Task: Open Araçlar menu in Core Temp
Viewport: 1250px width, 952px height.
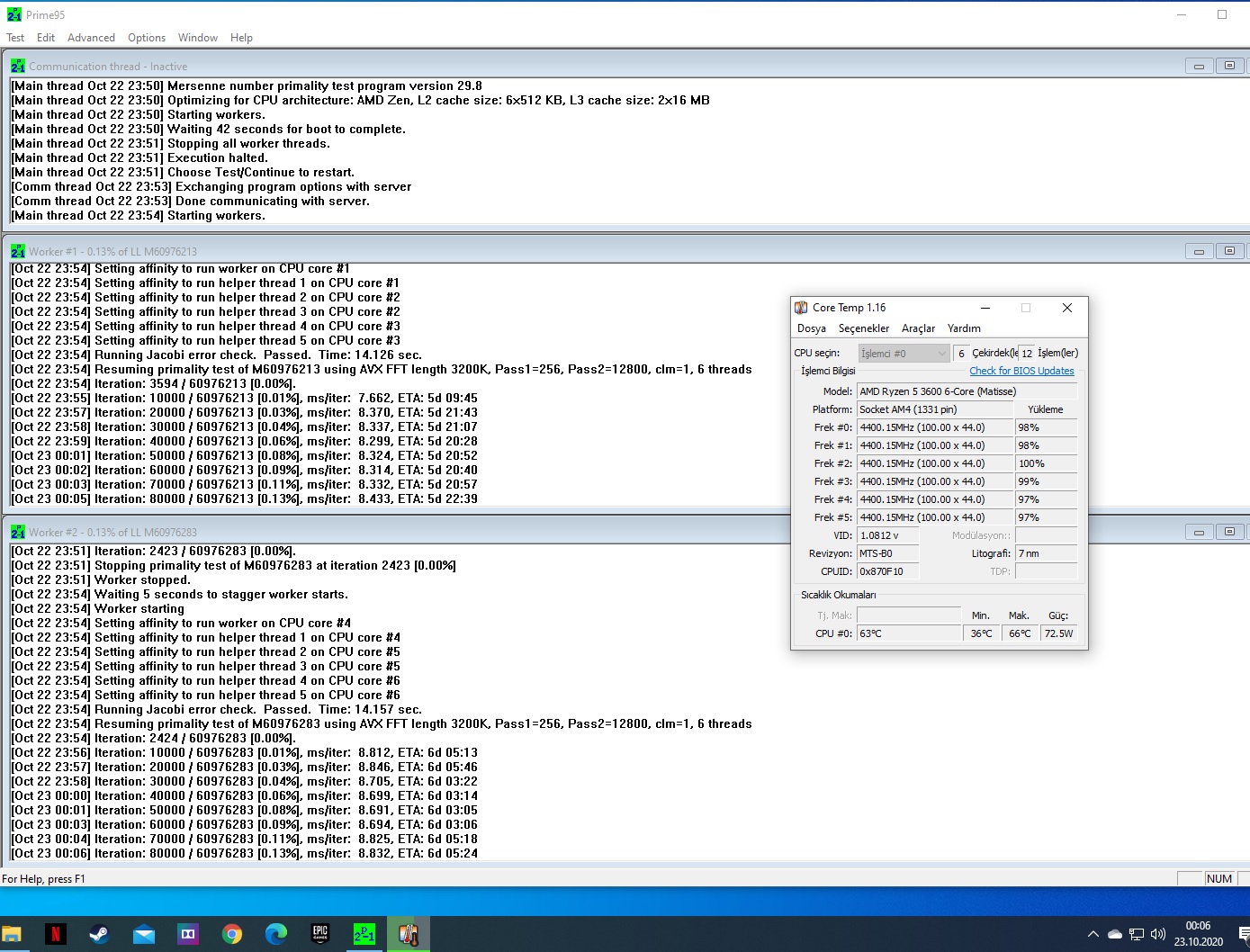Action: click(x=918, y=328)
